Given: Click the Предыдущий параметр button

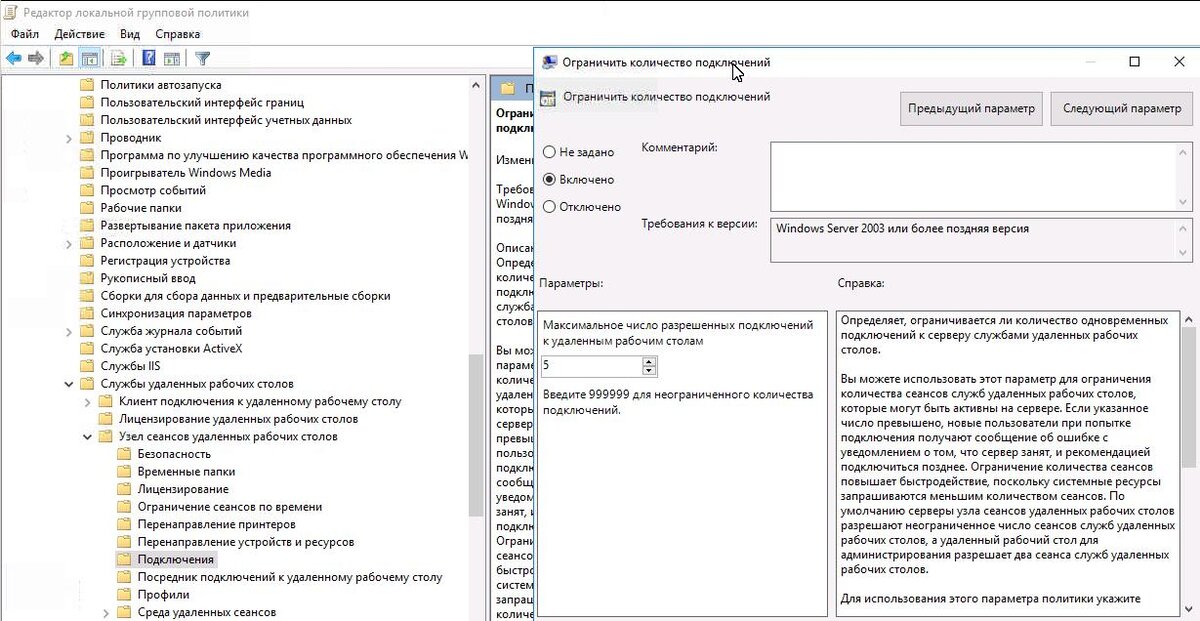Looking at the screenshot, I should 972,108.
